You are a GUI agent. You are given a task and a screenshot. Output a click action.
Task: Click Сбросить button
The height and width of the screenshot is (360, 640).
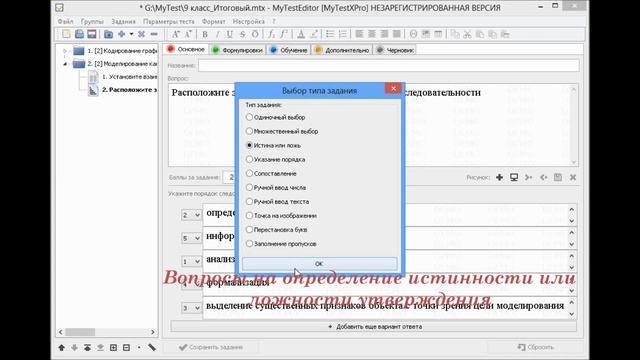tap(536, 347)
